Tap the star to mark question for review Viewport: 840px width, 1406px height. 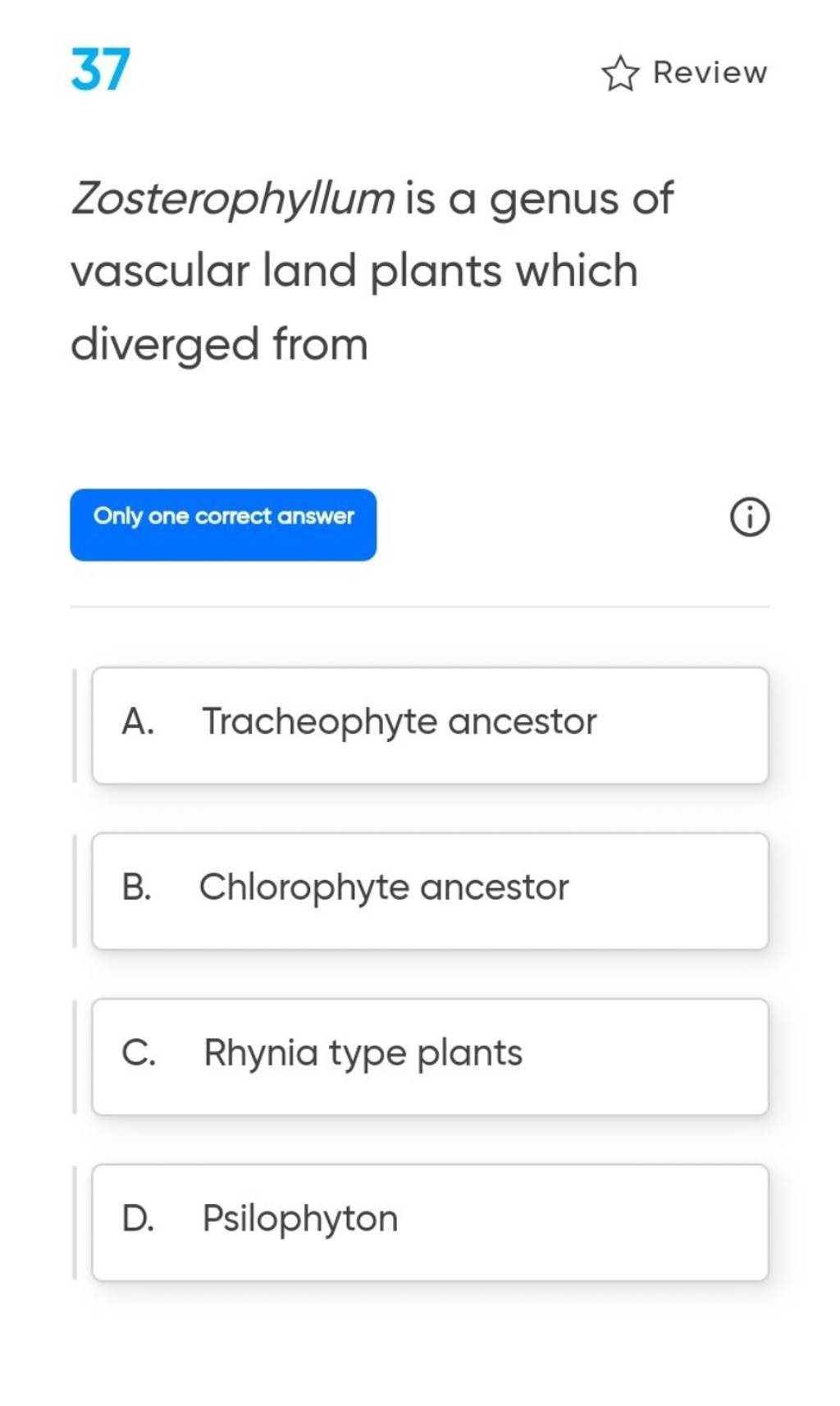[x=620, y=72]
